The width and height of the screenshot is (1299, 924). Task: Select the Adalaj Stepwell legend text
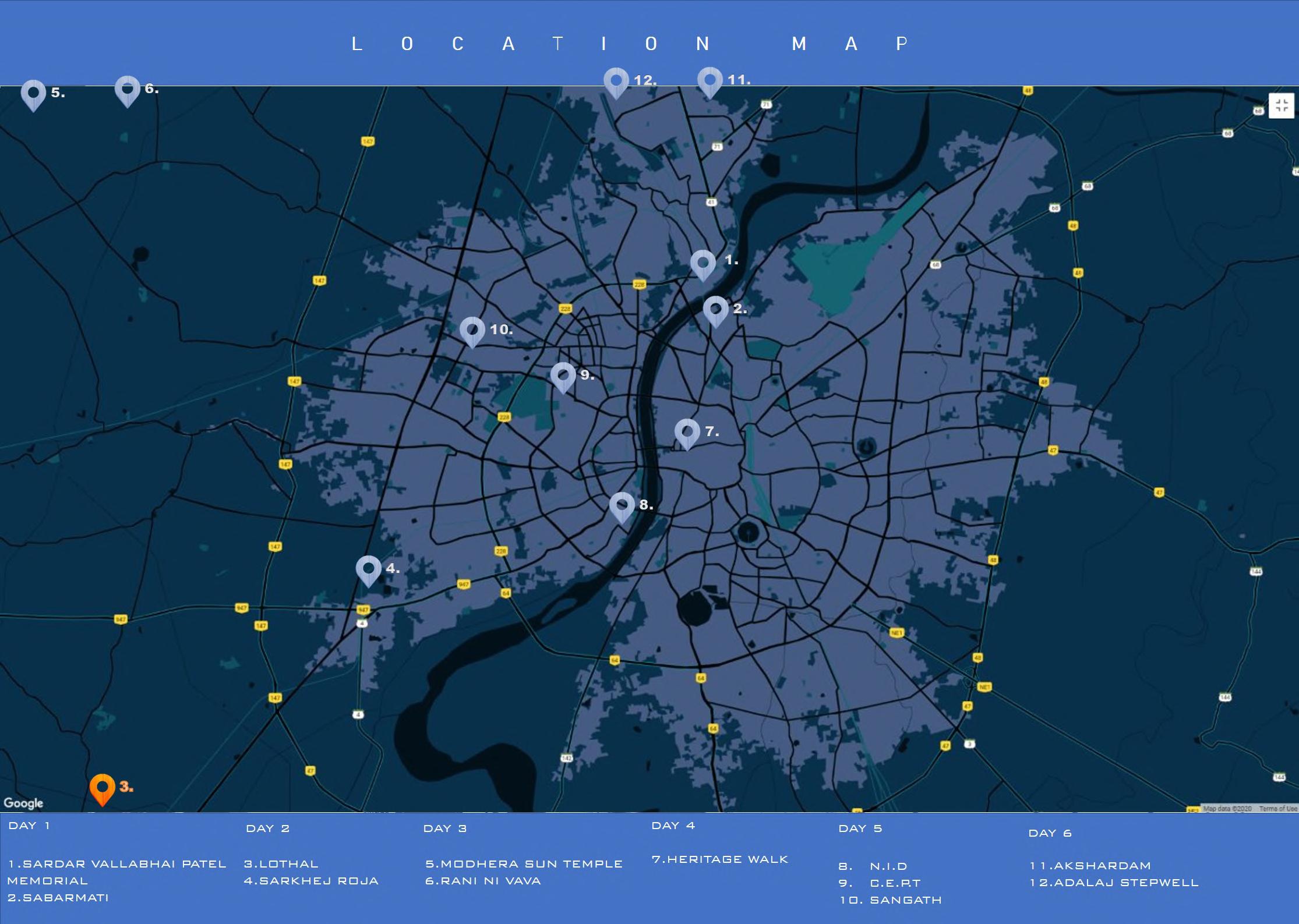(1114, 883)
